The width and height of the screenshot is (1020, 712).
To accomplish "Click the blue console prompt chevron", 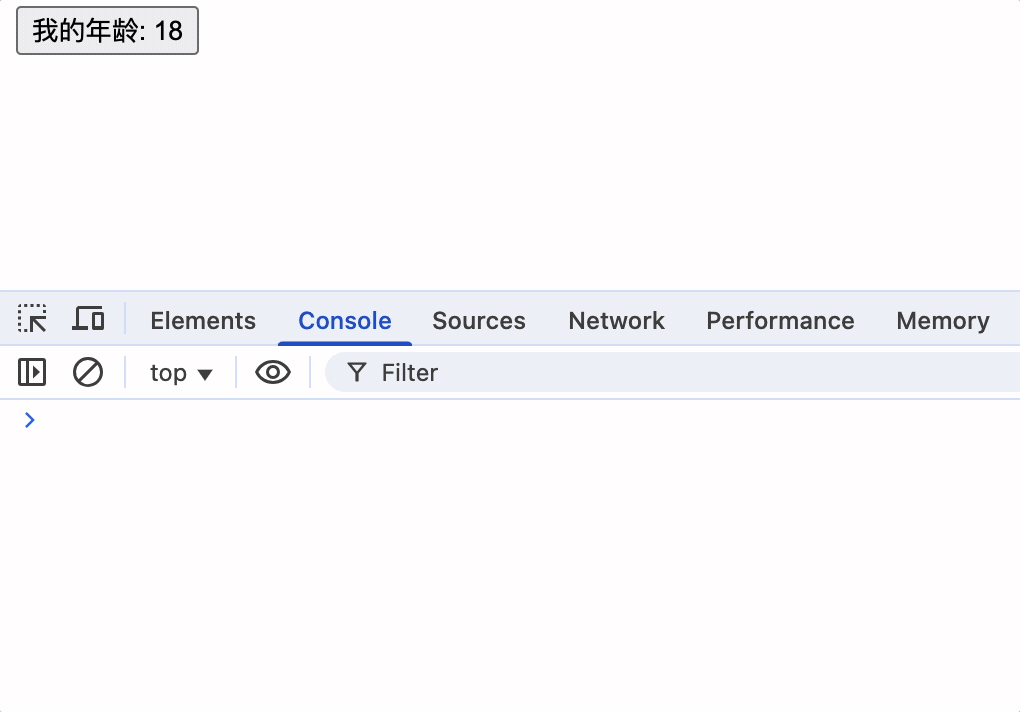I will pos(29,420).
